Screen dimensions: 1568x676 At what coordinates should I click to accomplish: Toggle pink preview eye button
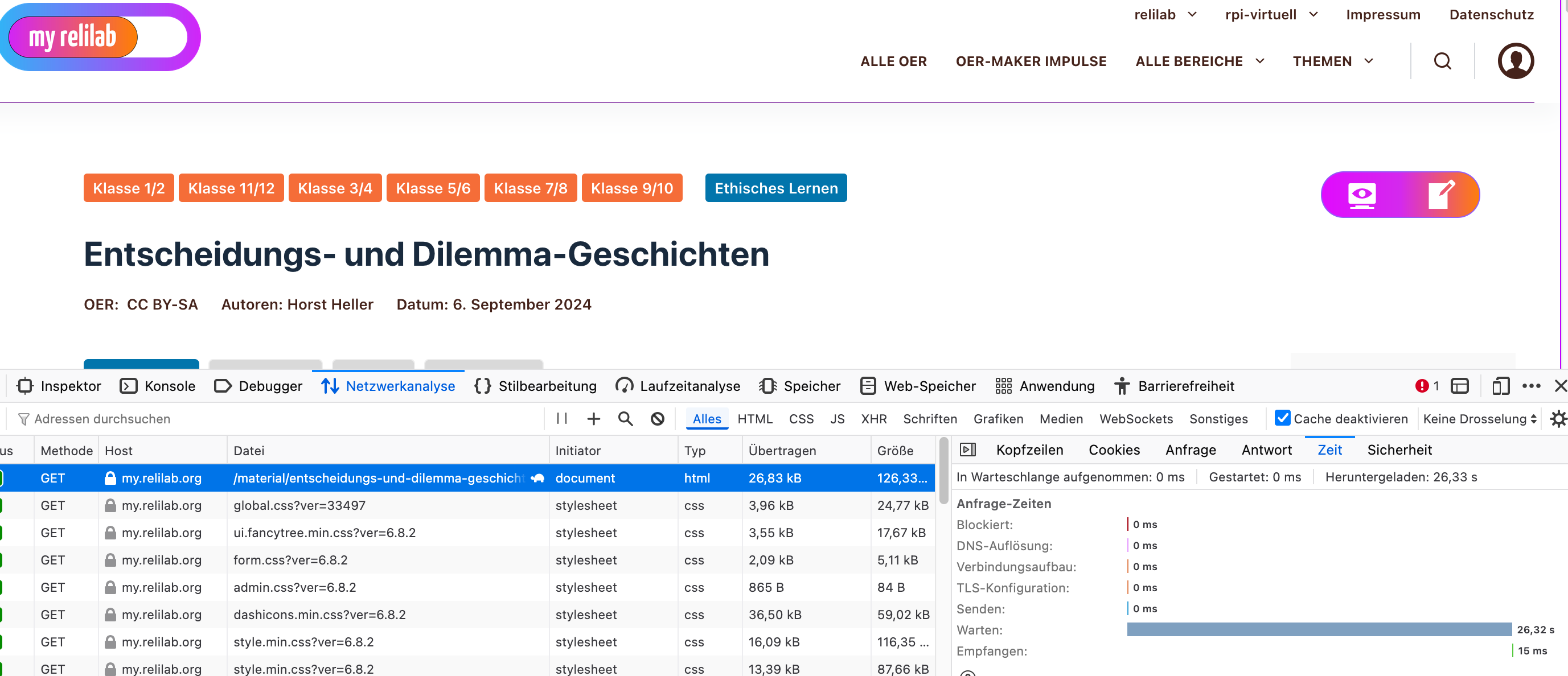1362,195
